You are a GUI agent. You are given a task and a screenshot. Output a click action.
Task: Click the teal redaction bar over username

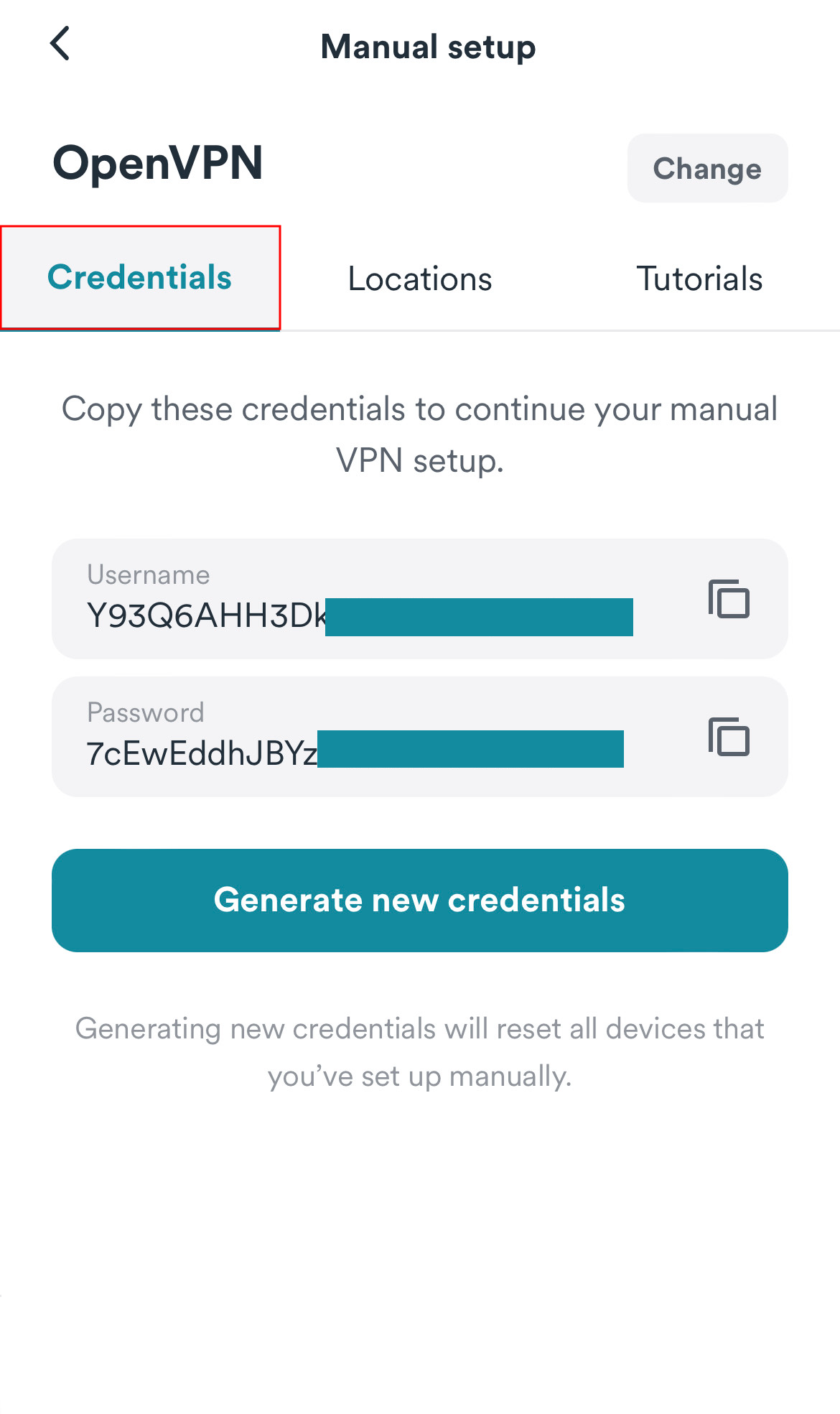[x=479, y=617]
